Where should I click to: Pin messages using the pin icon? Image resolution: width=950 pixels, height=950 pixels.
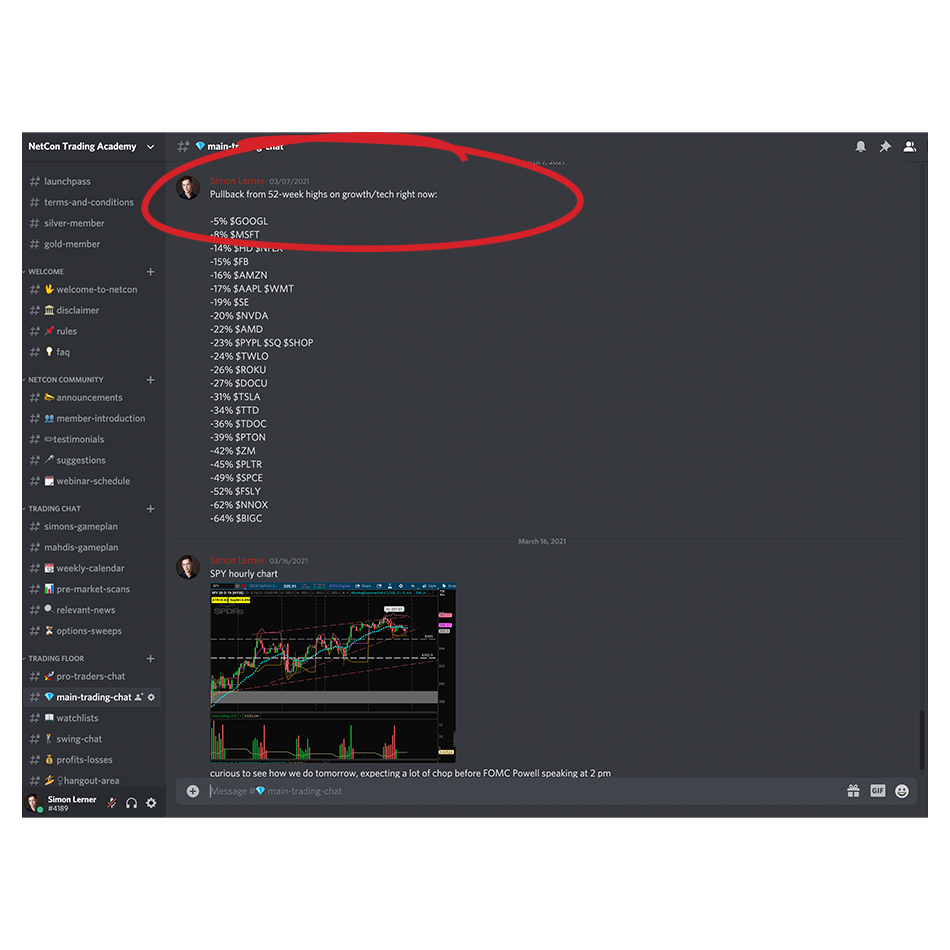885,146
